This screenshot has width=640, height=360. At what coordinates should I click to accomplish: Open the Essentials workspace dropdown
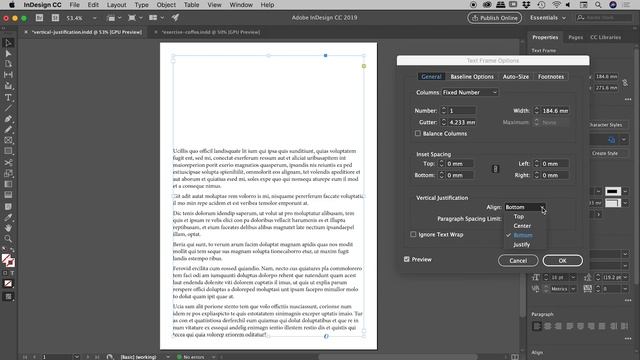tap(548, 18)
